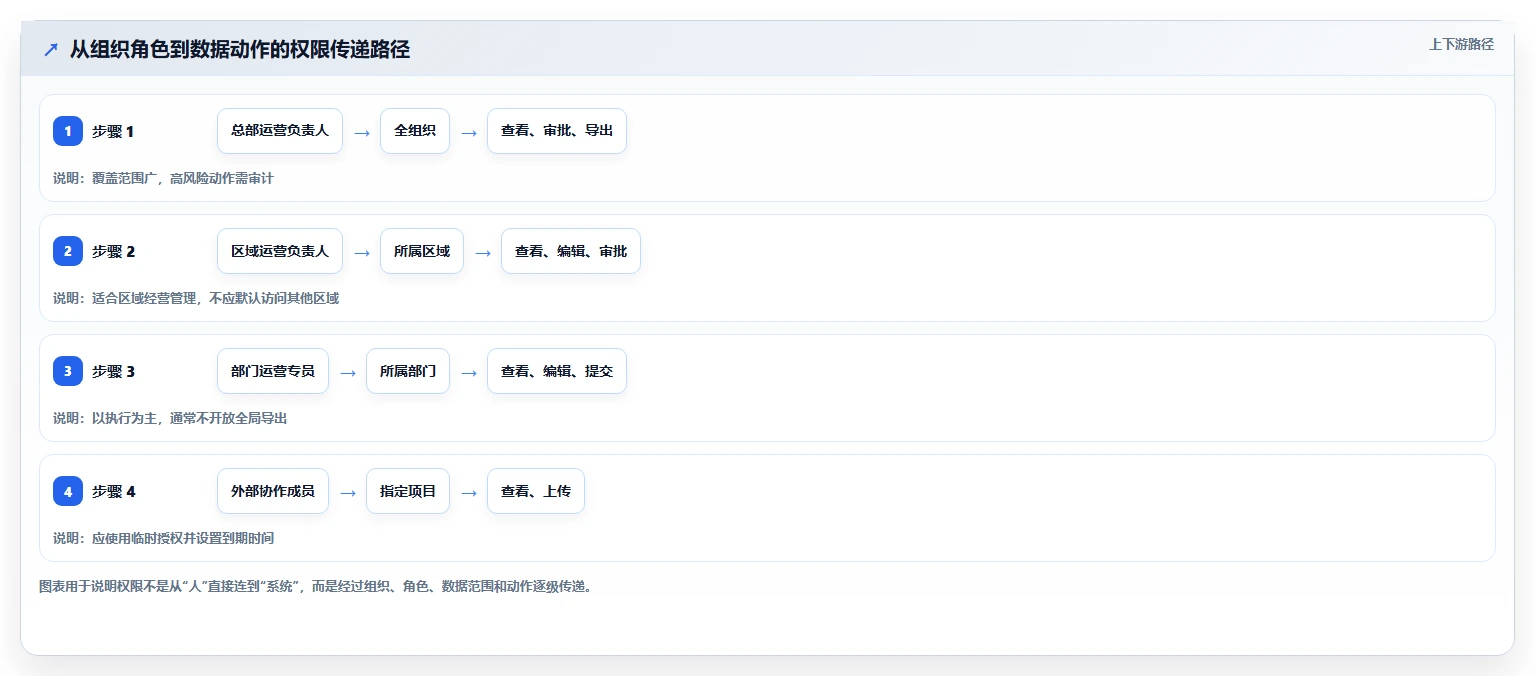Image resolution: width=1535 pixels, height=676 pixels.
Task: Select the 查看、编辑、审批 actions box
Action: point(571,251)
